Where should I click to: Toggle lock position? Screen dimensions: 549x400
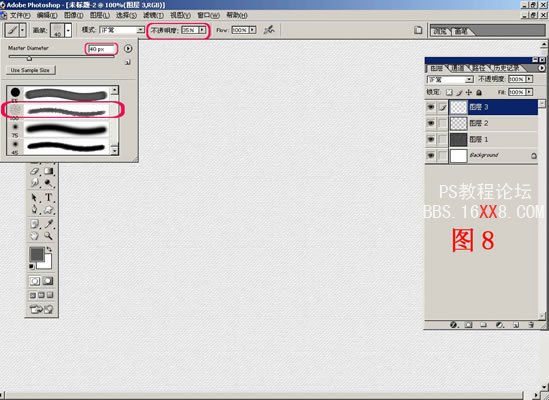click(x=469, y=92)
